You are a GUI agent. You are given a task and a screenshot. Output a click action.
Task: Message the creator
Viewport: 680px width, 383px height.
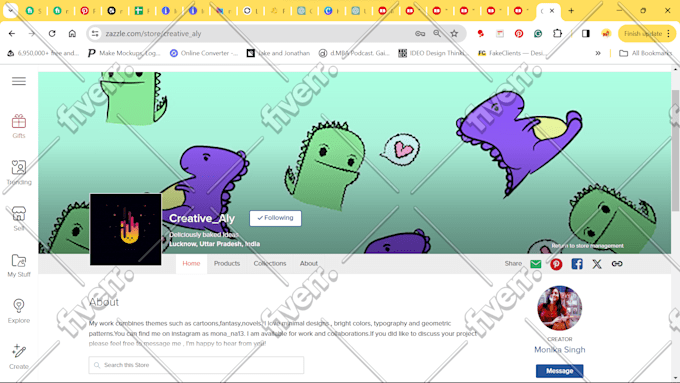559,371
